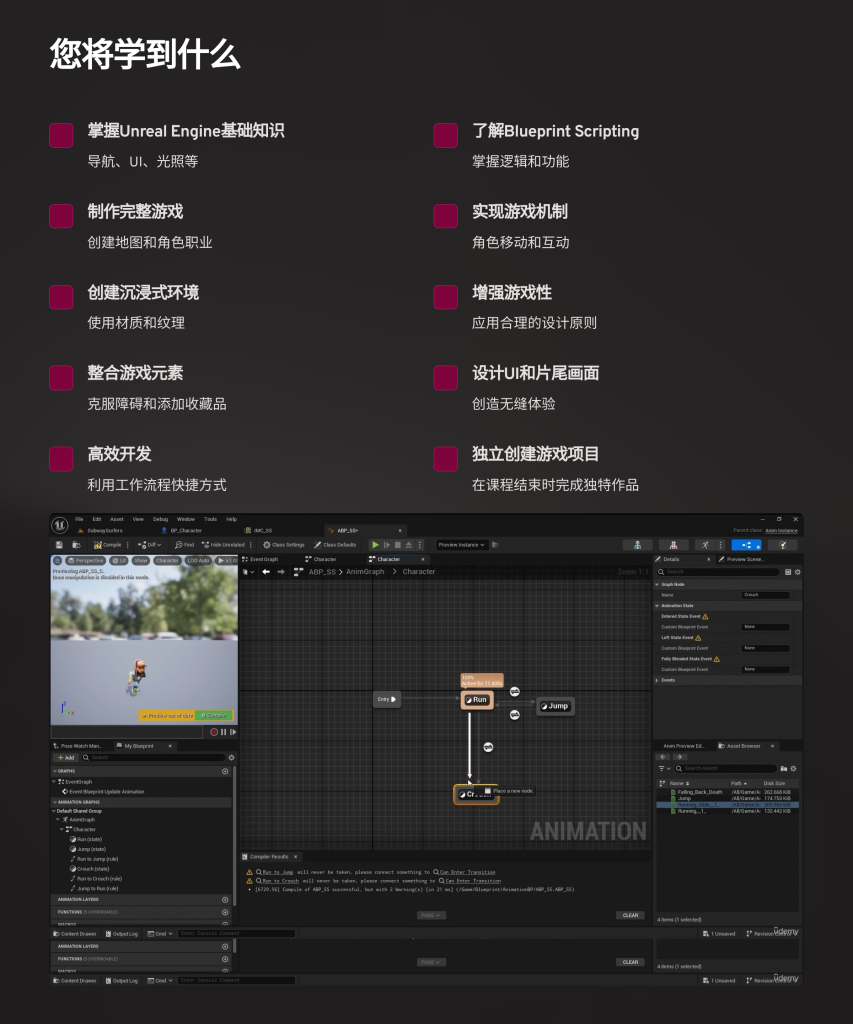Viewport: 853px width, 1024px height.
Task: Click the Eject icon in the toolbar
Action: [x=409, y=545]
